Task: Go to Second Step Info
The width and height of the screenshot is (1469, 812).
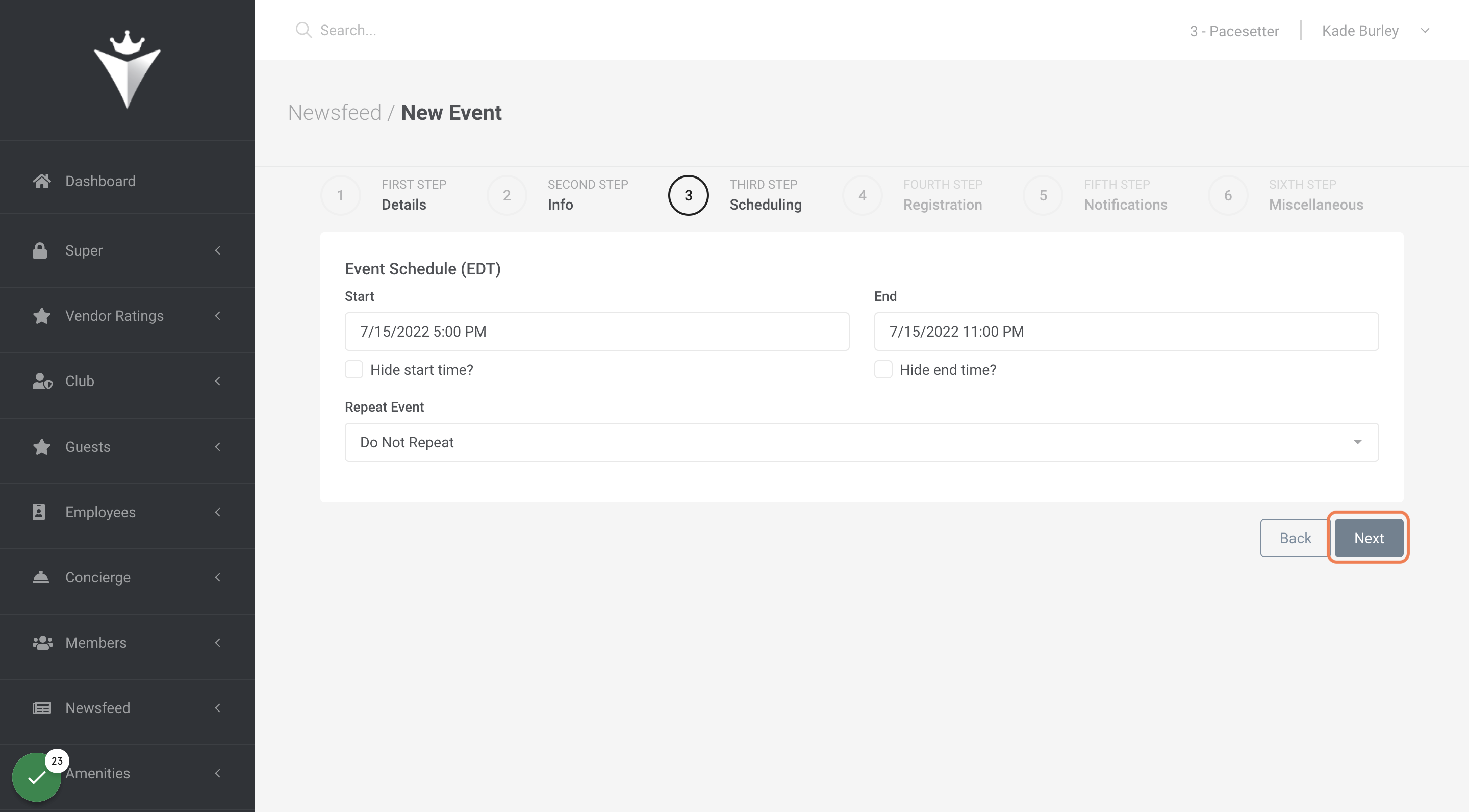Action: point(558,195)
